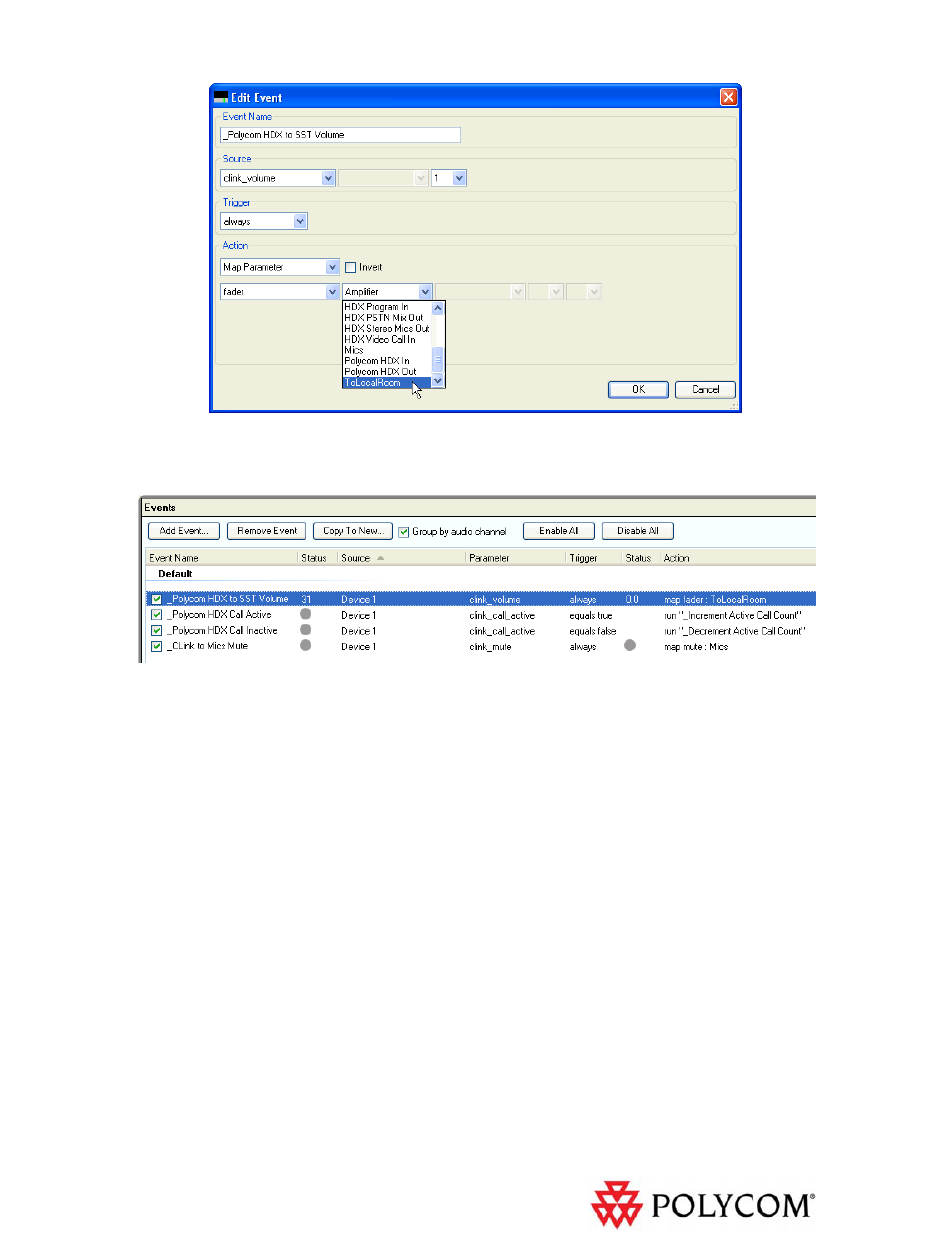Viewport: 950px width, 1260px height.
Task: Click the 'equals true' trigger cell
Action: coord(591,615)
